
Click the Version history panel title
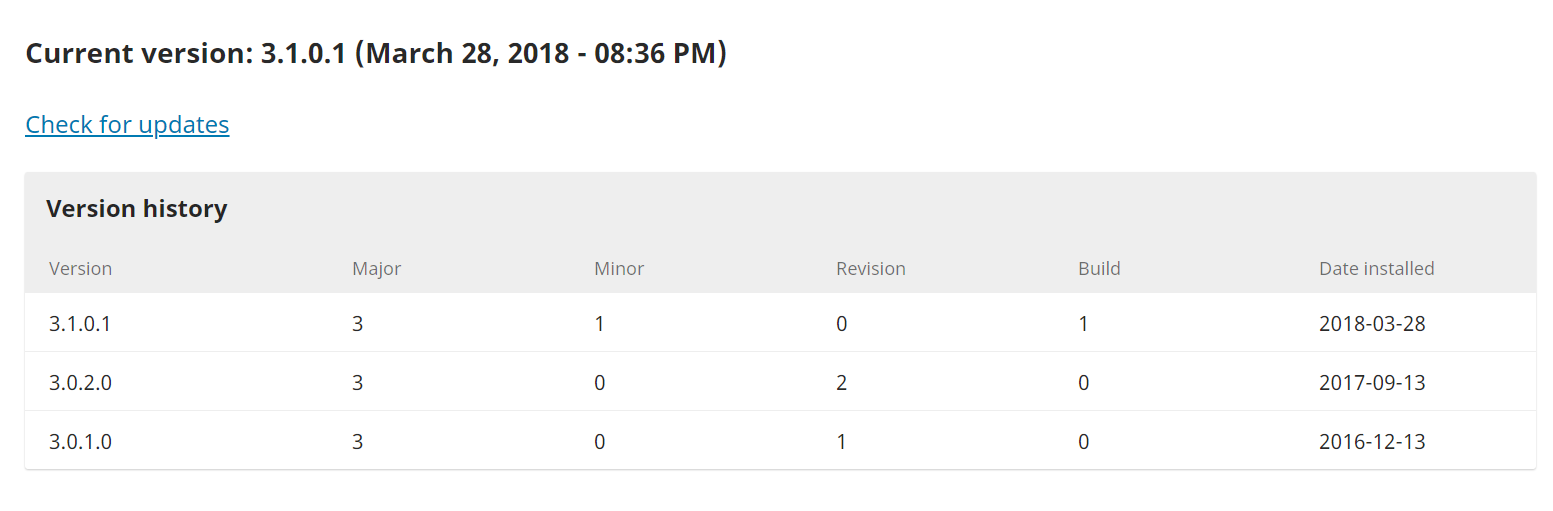pos(137,209)
